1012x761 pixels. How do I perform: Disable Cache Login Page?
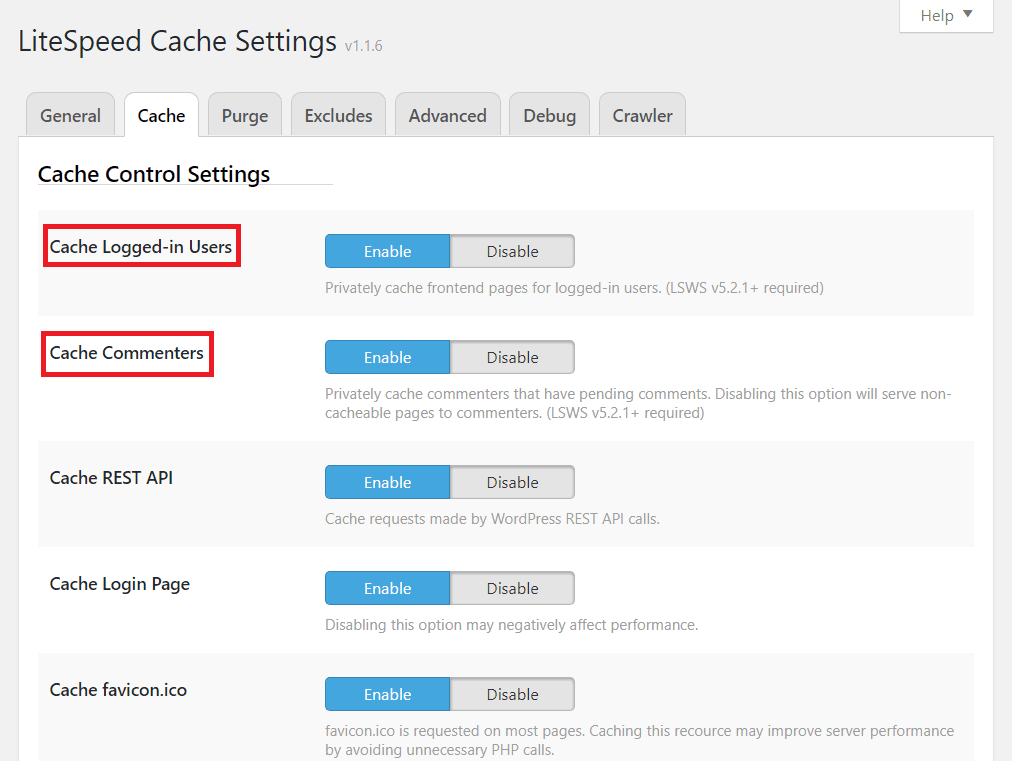(x=512, y=588)
